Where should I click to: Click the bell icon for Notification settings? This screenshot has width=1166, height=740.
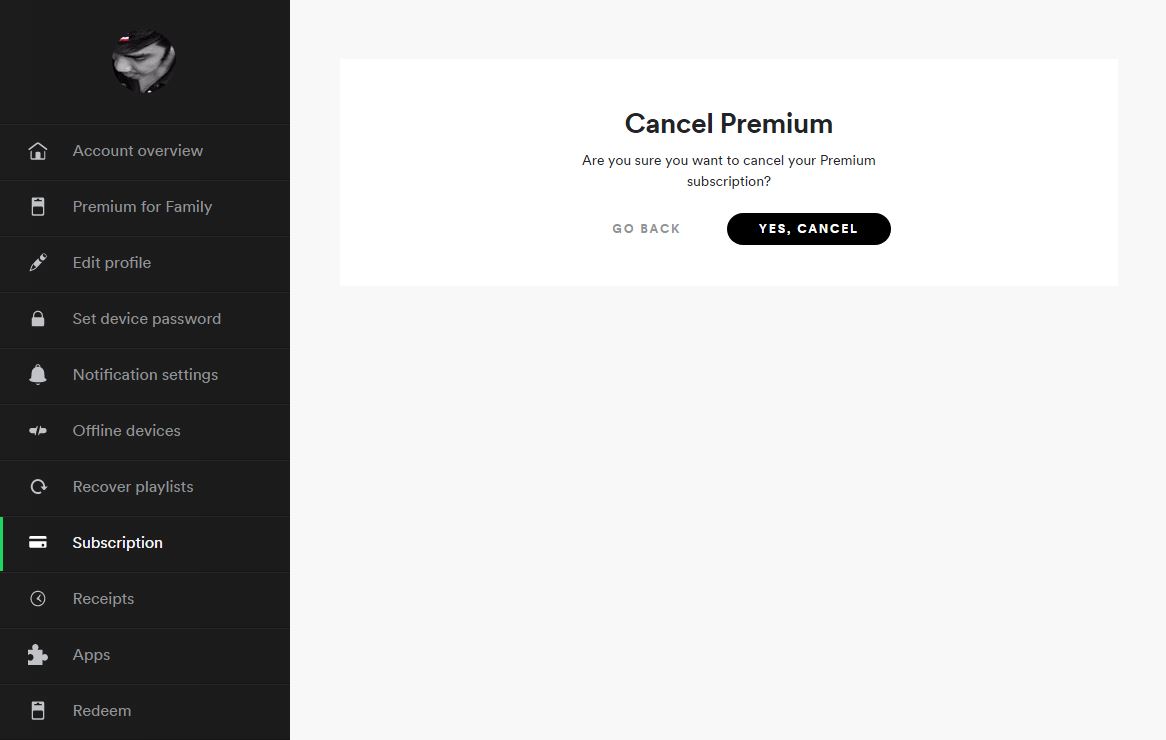38,374
